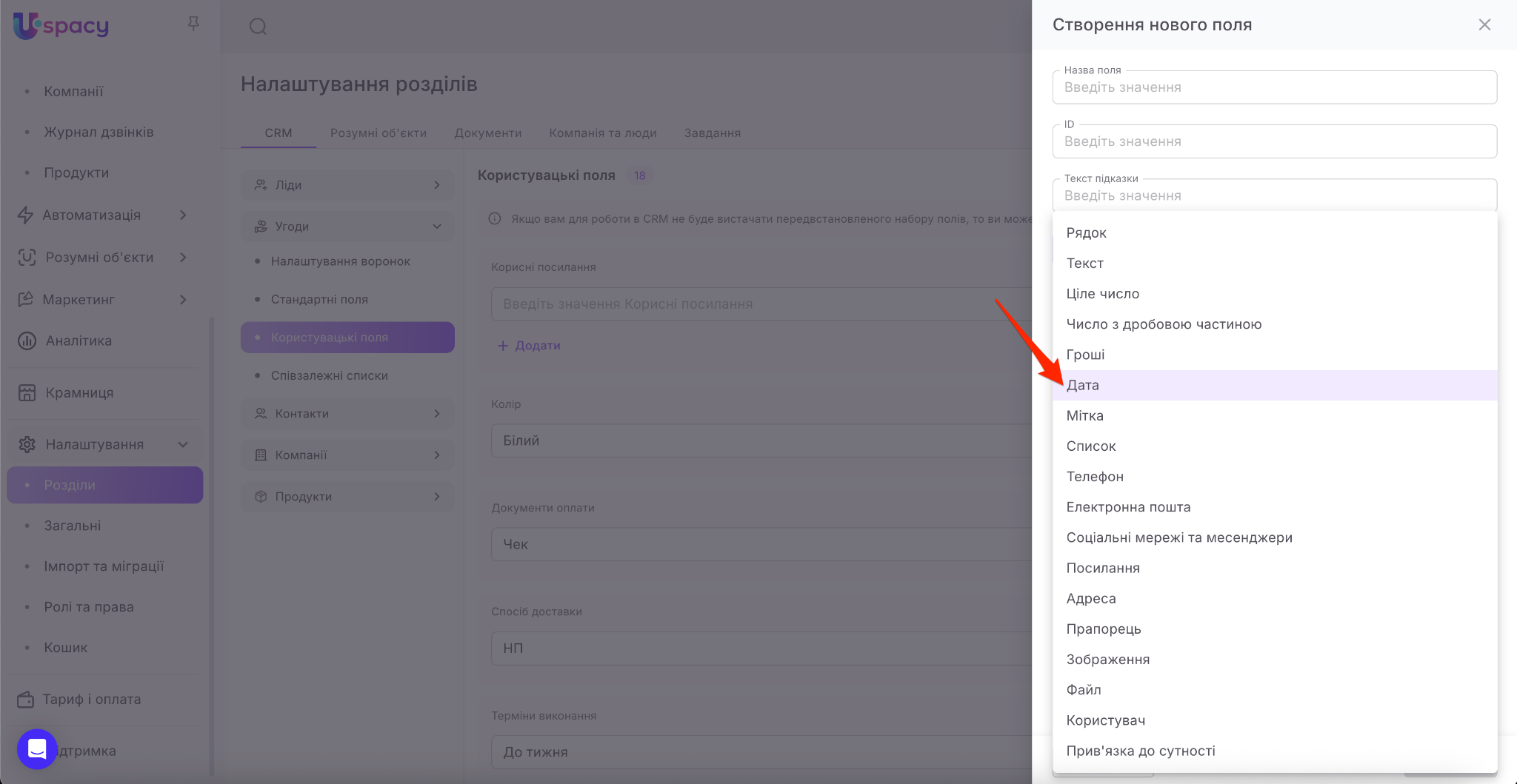The image size is (1517, 784).
Task: Click the search magnifier icon
Action: (x=258, y=27)
